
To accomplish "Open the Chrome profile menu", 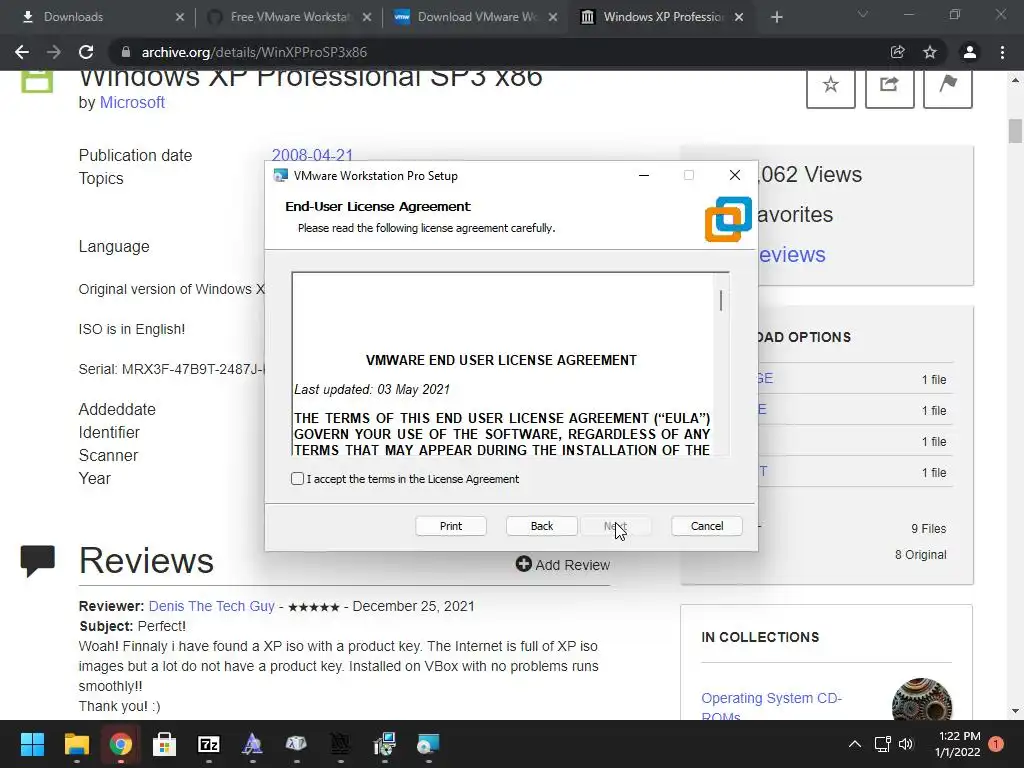I will coord(970,52).
